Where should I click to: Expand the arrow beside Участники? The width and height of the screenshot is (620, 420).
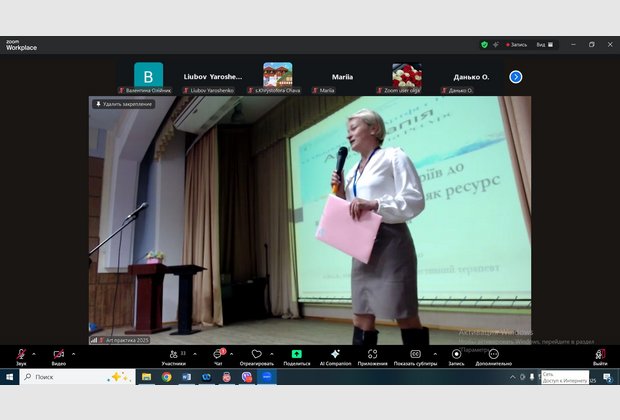(195, 354)
